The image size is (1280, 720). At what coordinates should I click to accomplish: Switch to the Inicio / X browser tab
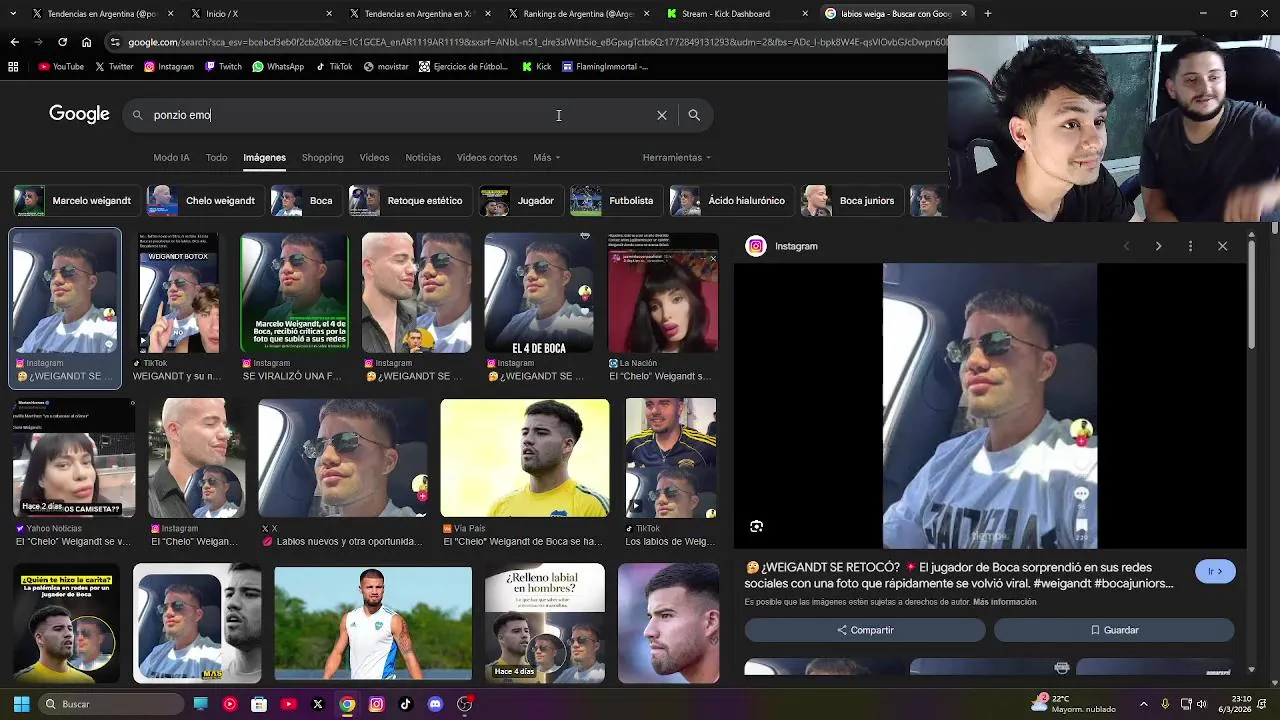tap(260, 14)
